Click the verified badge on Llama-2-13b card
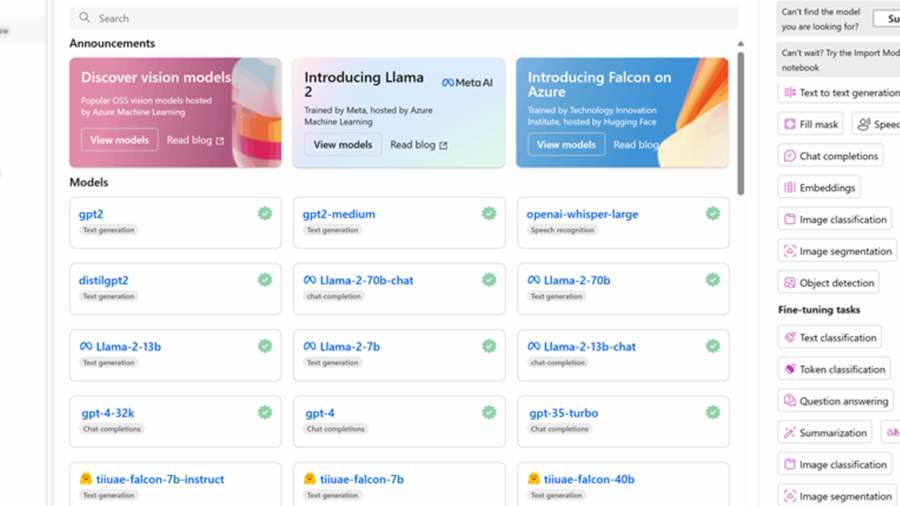Screen dimensions: 900x506 [x=265, y=346]
